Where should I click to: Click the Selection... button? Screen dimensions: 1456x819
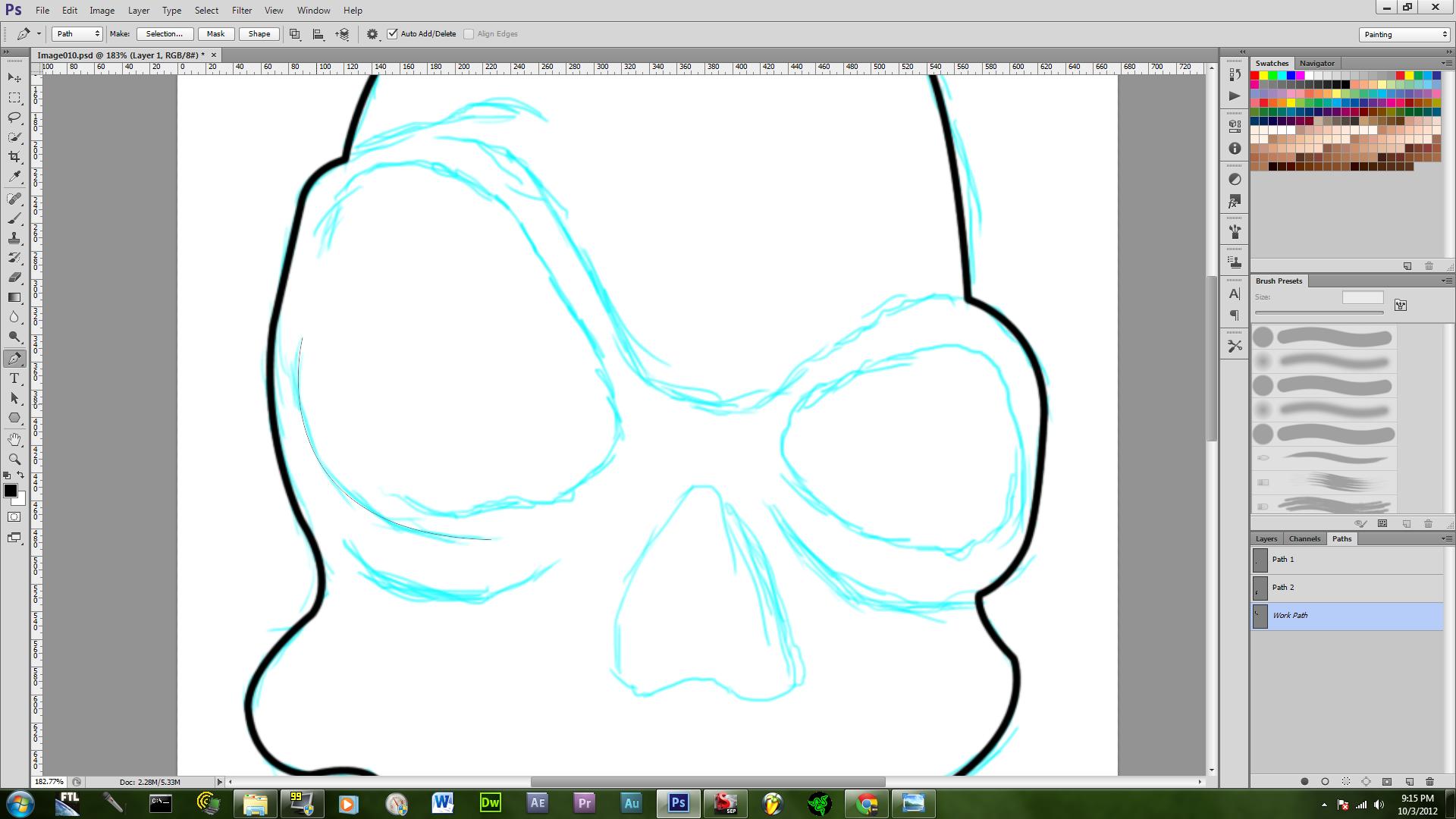[x=164, y=34]
